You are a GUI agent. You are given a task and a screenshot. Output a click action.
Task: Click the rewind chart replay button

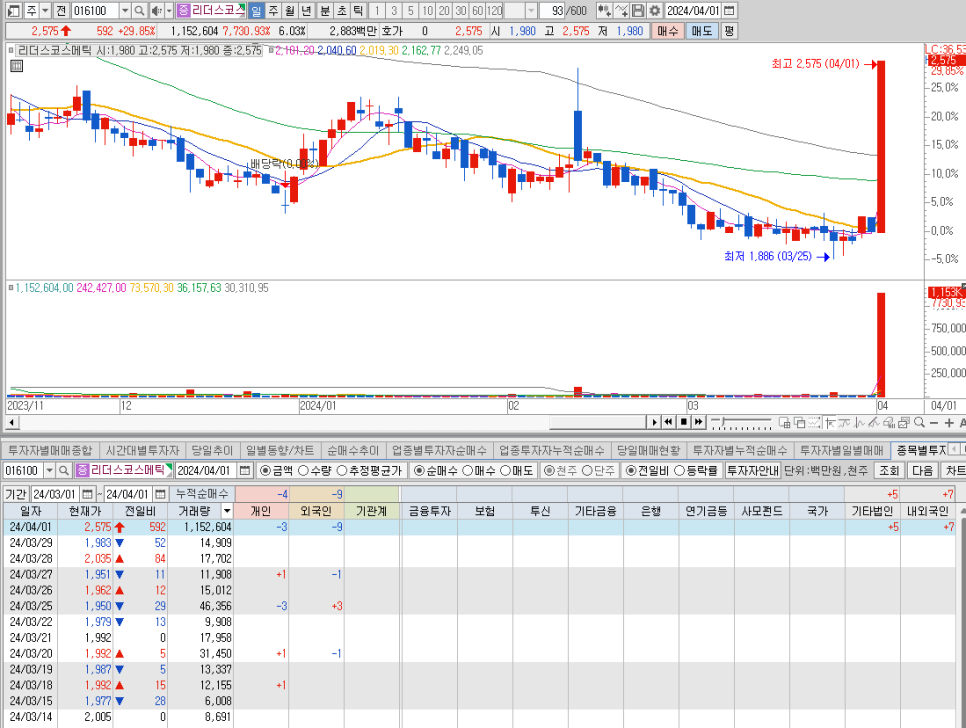point(668,422)
